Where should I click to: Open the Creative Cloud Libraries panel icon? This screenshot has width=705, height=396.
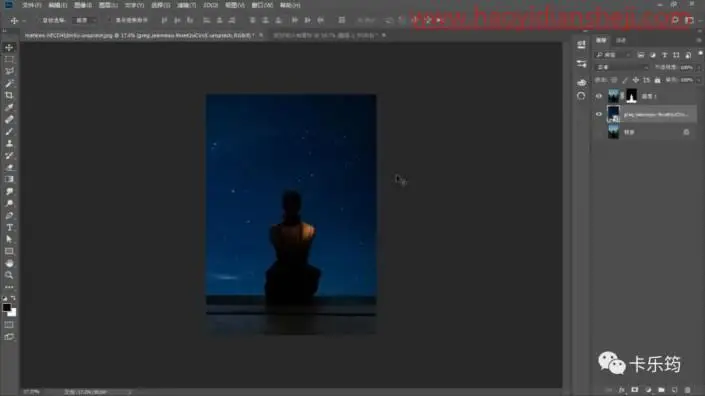click(x=581, y=83)
